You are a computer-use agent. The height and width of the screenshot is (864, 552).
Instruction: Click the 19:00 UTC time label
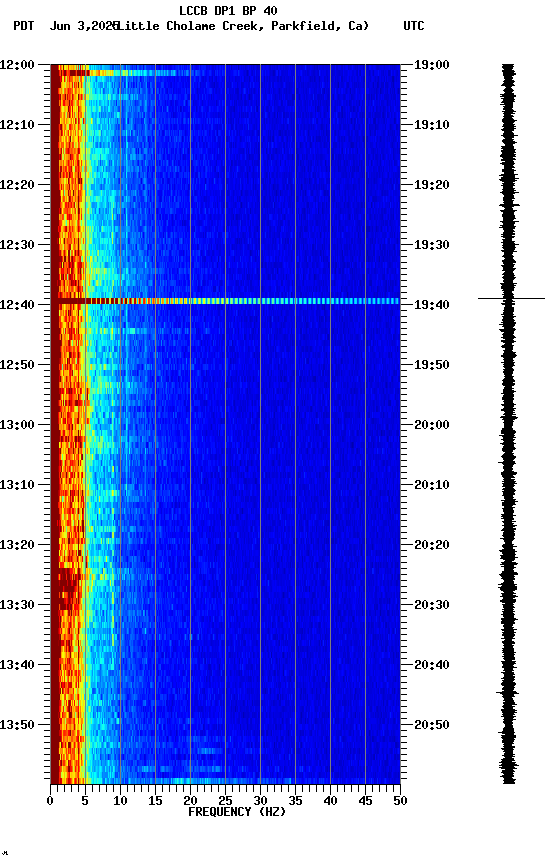432,65
